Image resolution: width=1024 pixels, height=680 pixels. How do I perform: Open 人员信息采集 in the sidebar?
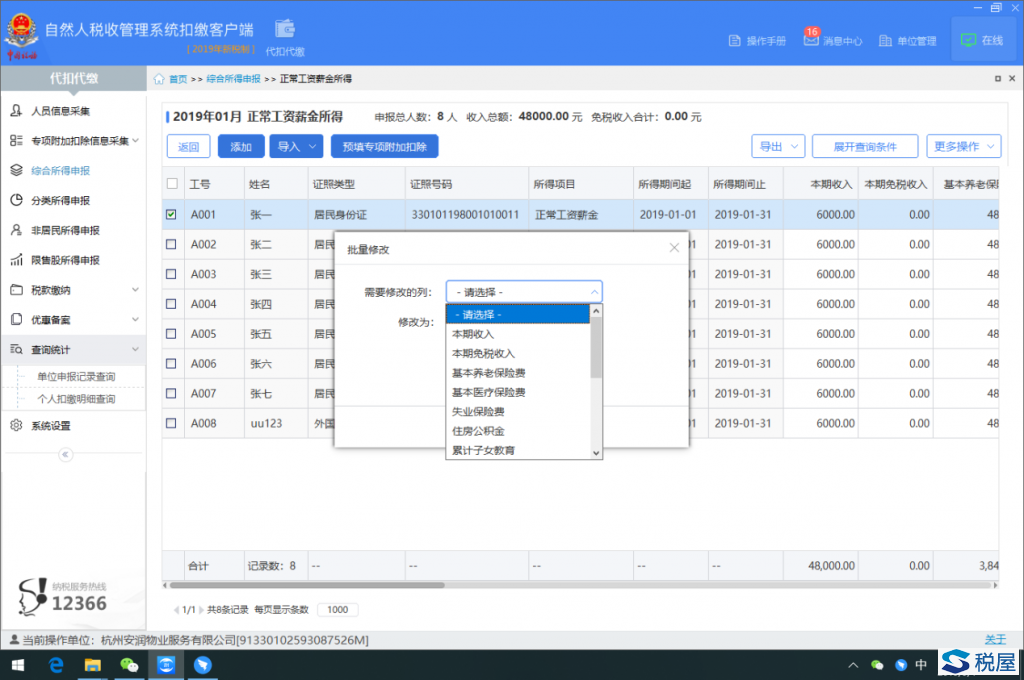click(x=60, y=111)
